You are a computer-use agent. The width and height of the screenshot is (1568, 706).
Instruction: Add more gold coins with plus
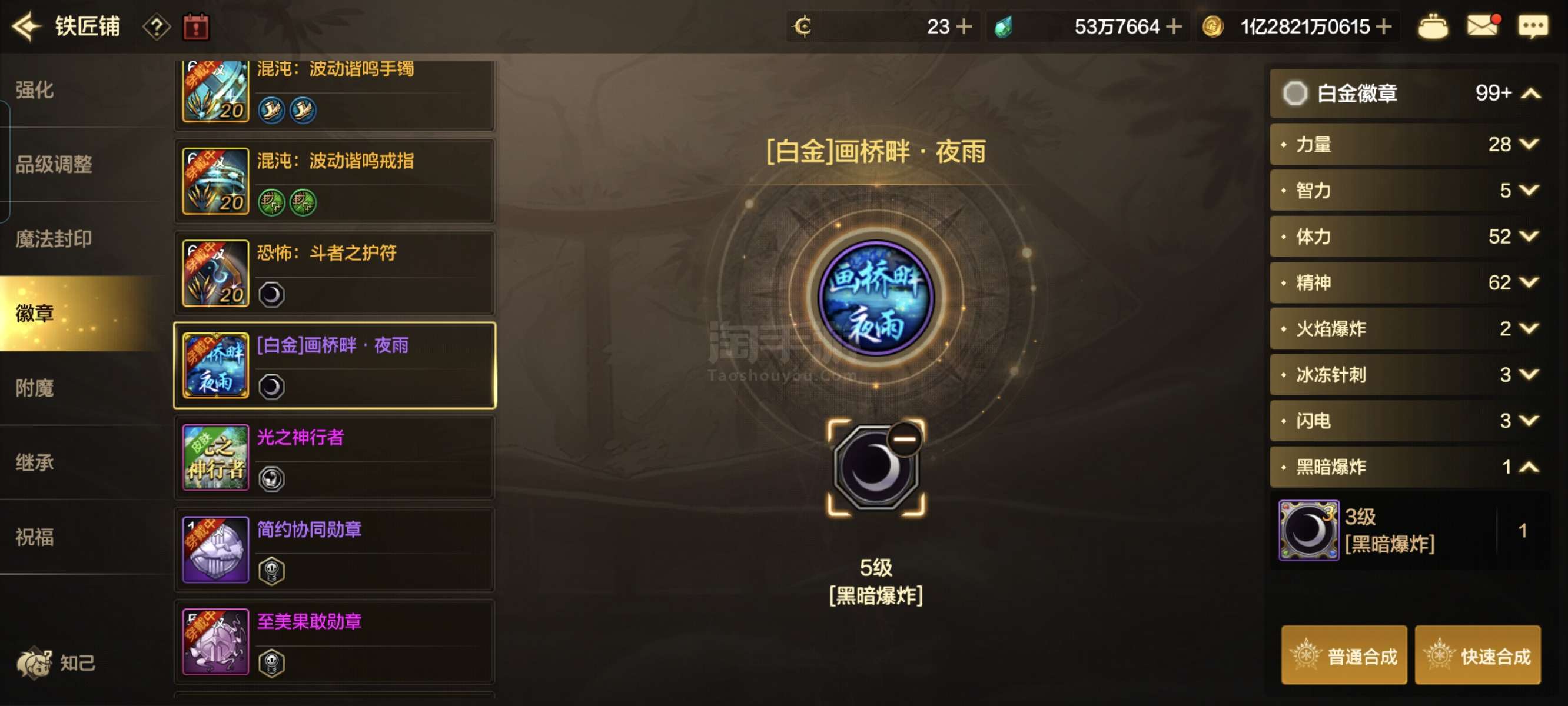point(1384,27)
